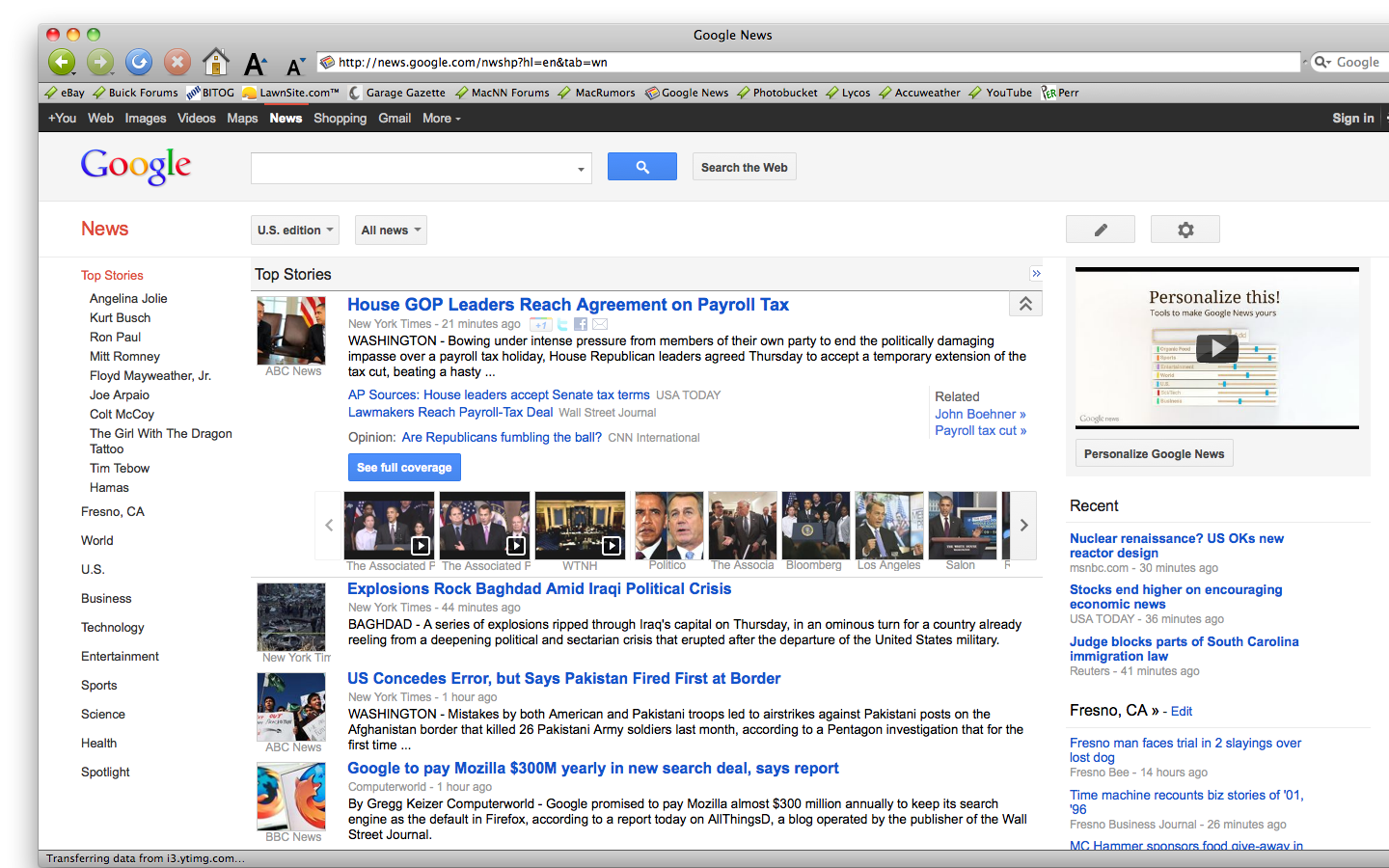Open the U.S. edition dropdown

[x=295, y=230]
